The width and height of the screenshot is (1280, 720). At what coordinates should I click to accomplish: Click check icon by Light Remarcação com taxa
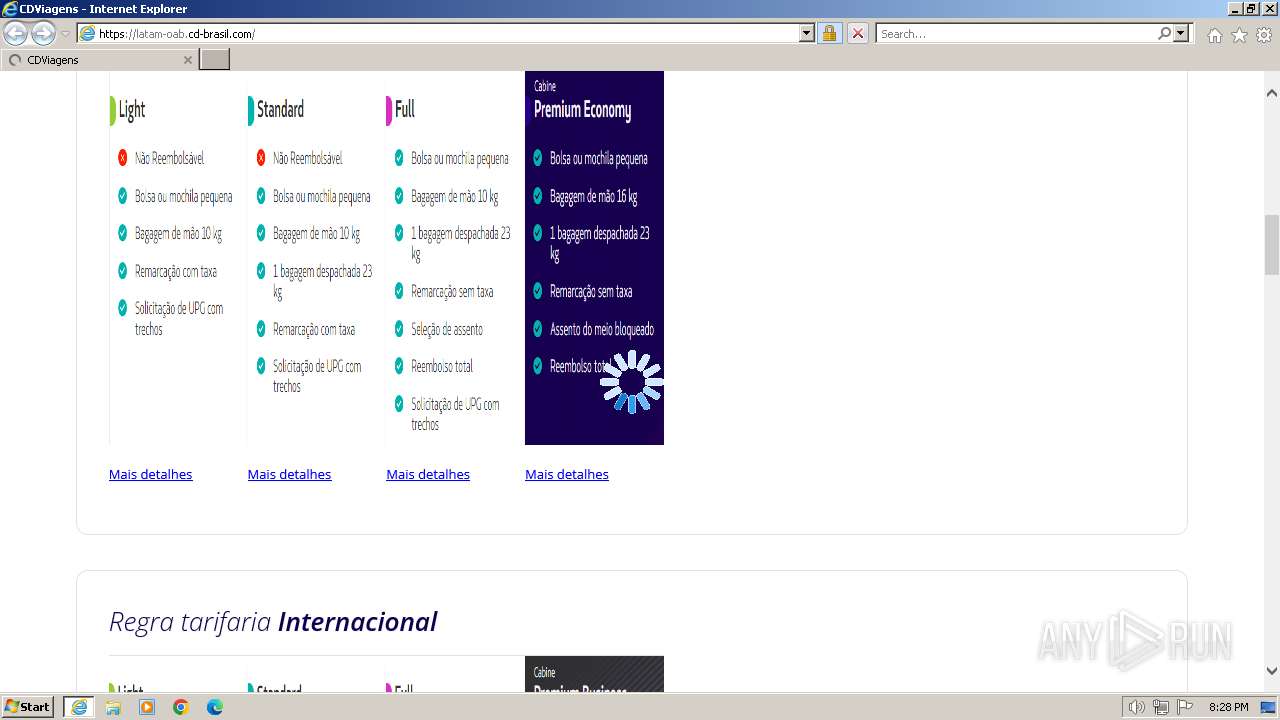[x=122, y=271]
